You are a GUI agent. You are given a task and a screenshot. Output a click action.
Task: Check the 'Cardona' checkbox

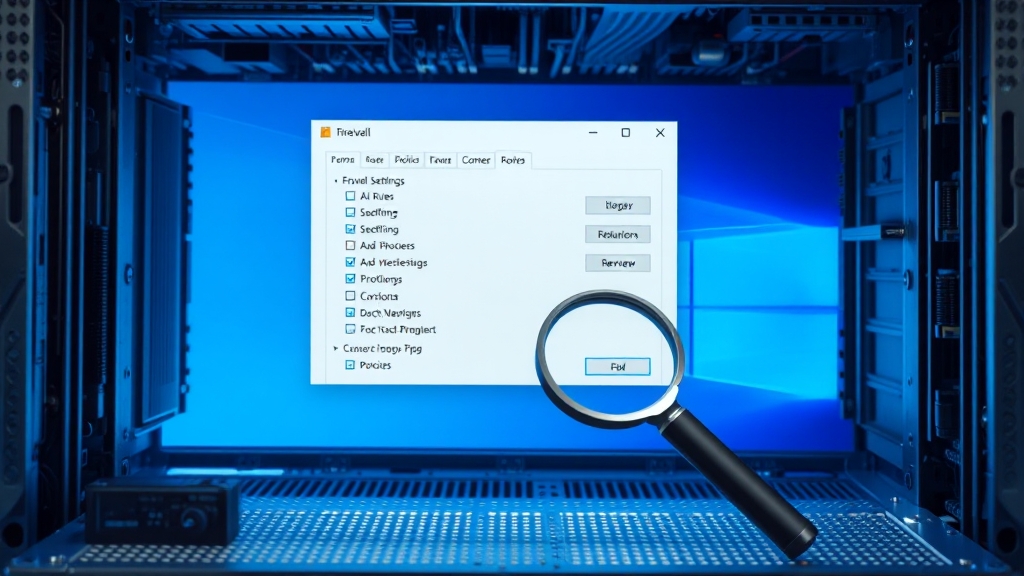351,296
